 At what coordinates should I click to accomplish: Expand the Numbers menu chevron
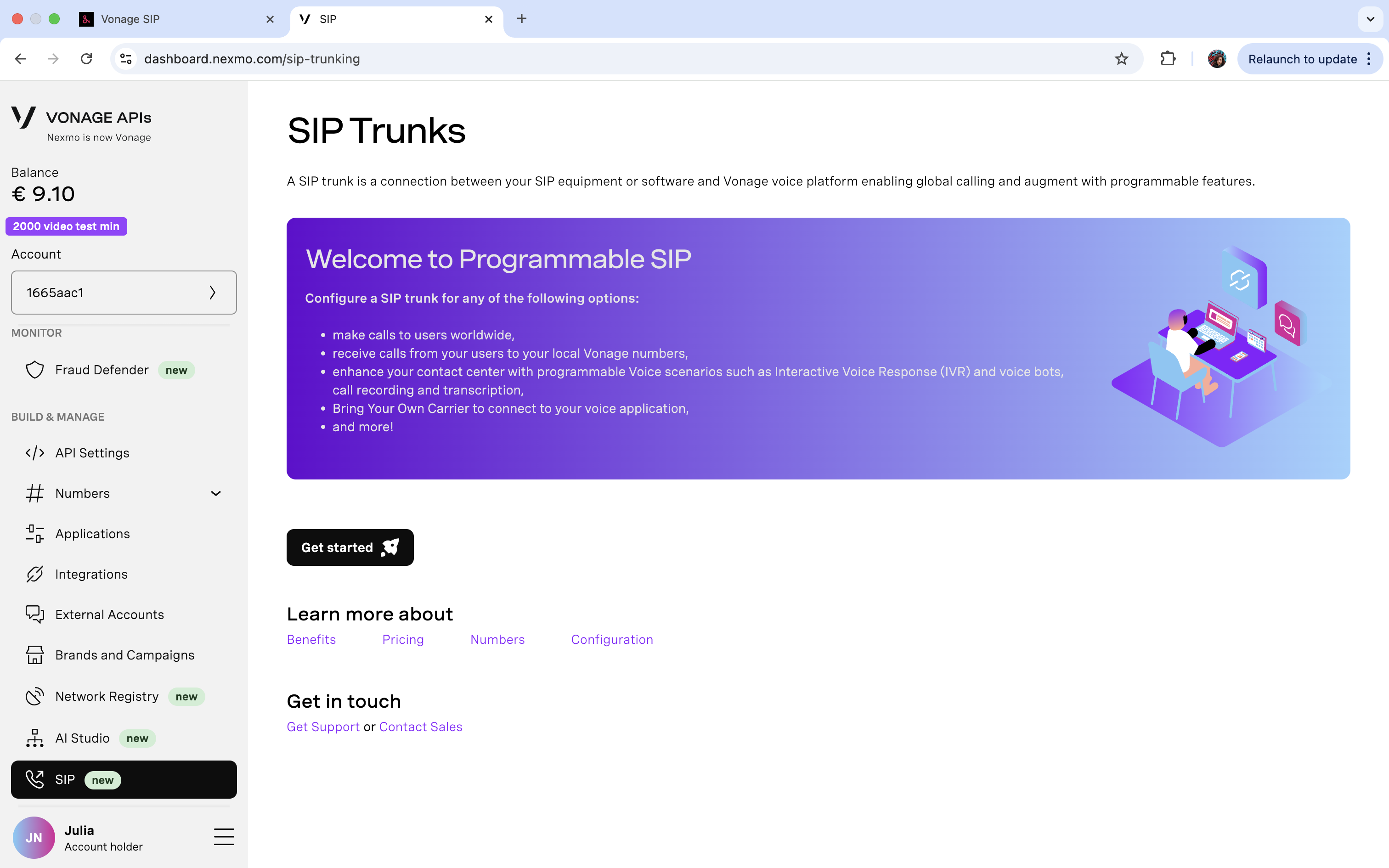point(216,493)
